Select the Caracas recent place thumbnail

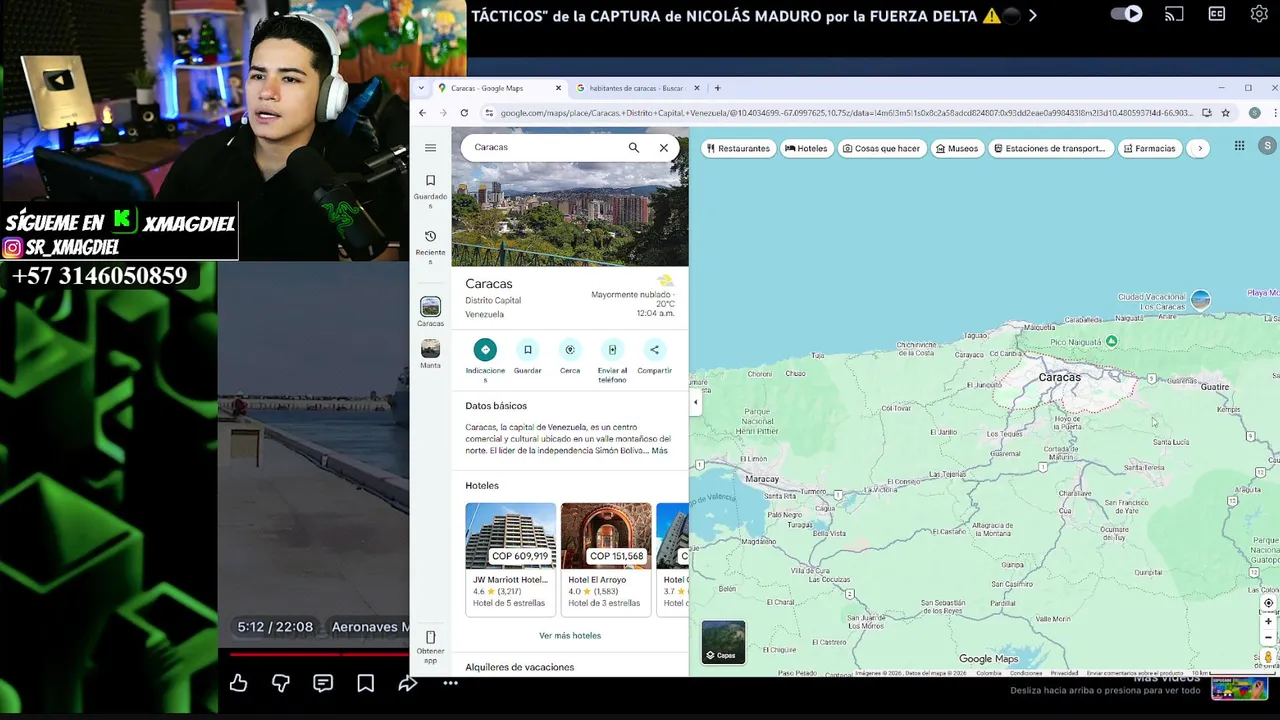tap(430, 312)
